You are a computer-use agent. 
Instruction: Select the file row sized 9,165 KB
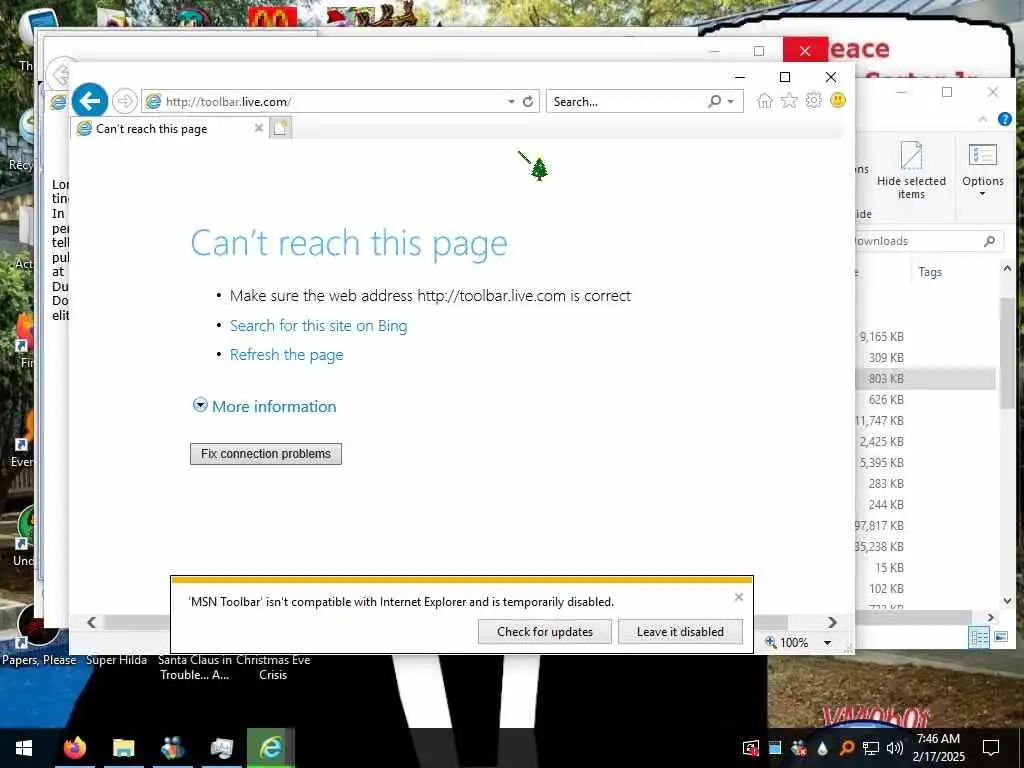[x=925, y=337]
